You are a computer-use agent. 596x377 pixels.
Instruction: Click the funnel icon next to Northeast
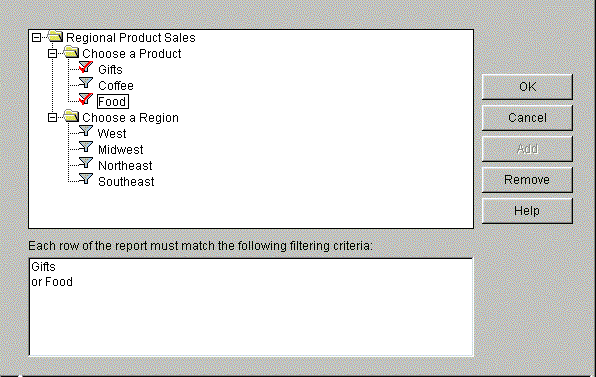tap(86, 163)
